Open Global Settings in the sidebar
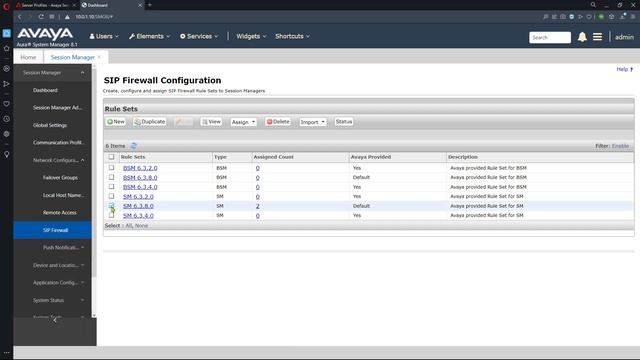 (x=50, y=125)
